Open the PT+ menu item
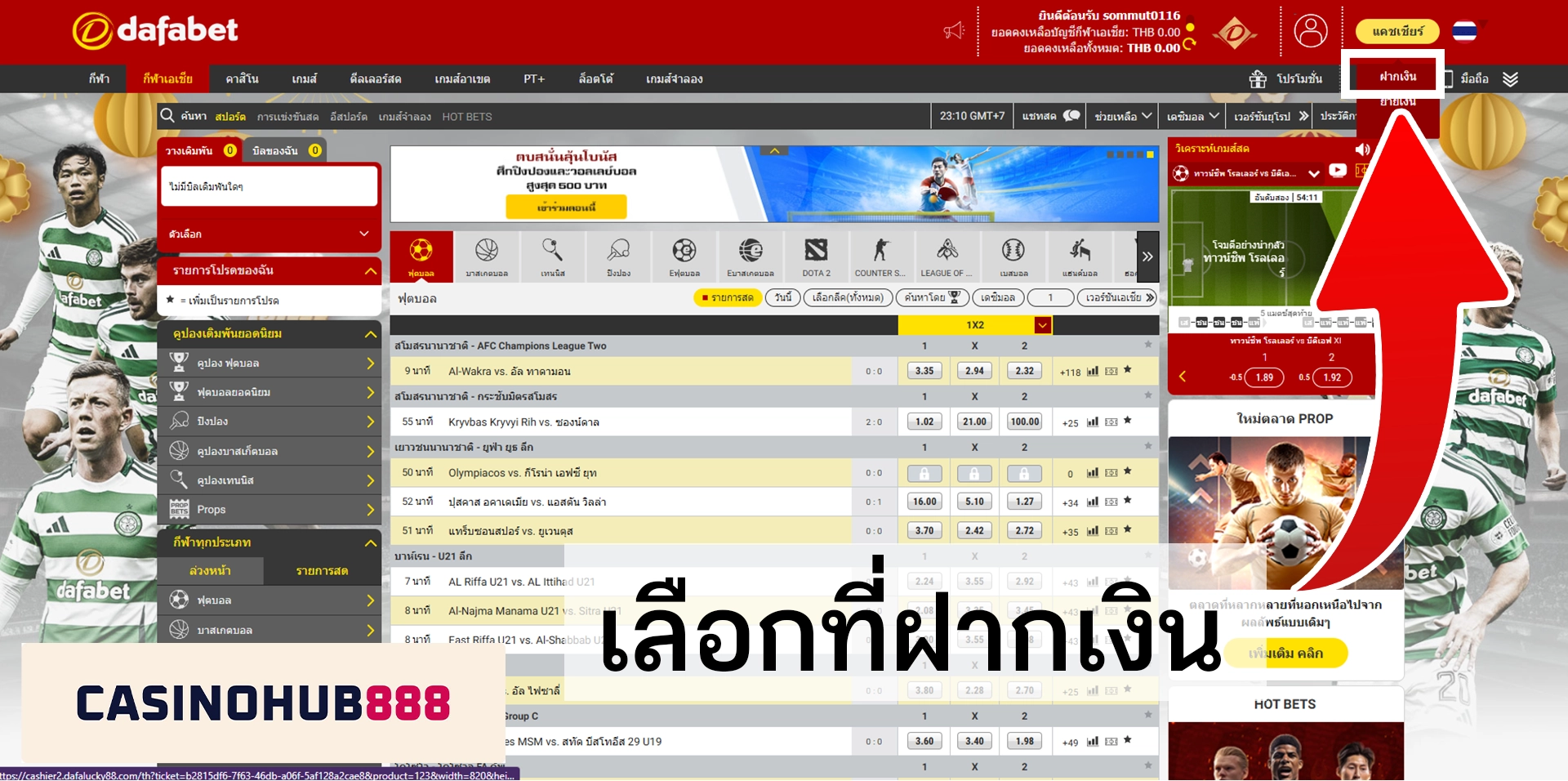The height and width of the screenshot is (781, 1568). [534, 79]
